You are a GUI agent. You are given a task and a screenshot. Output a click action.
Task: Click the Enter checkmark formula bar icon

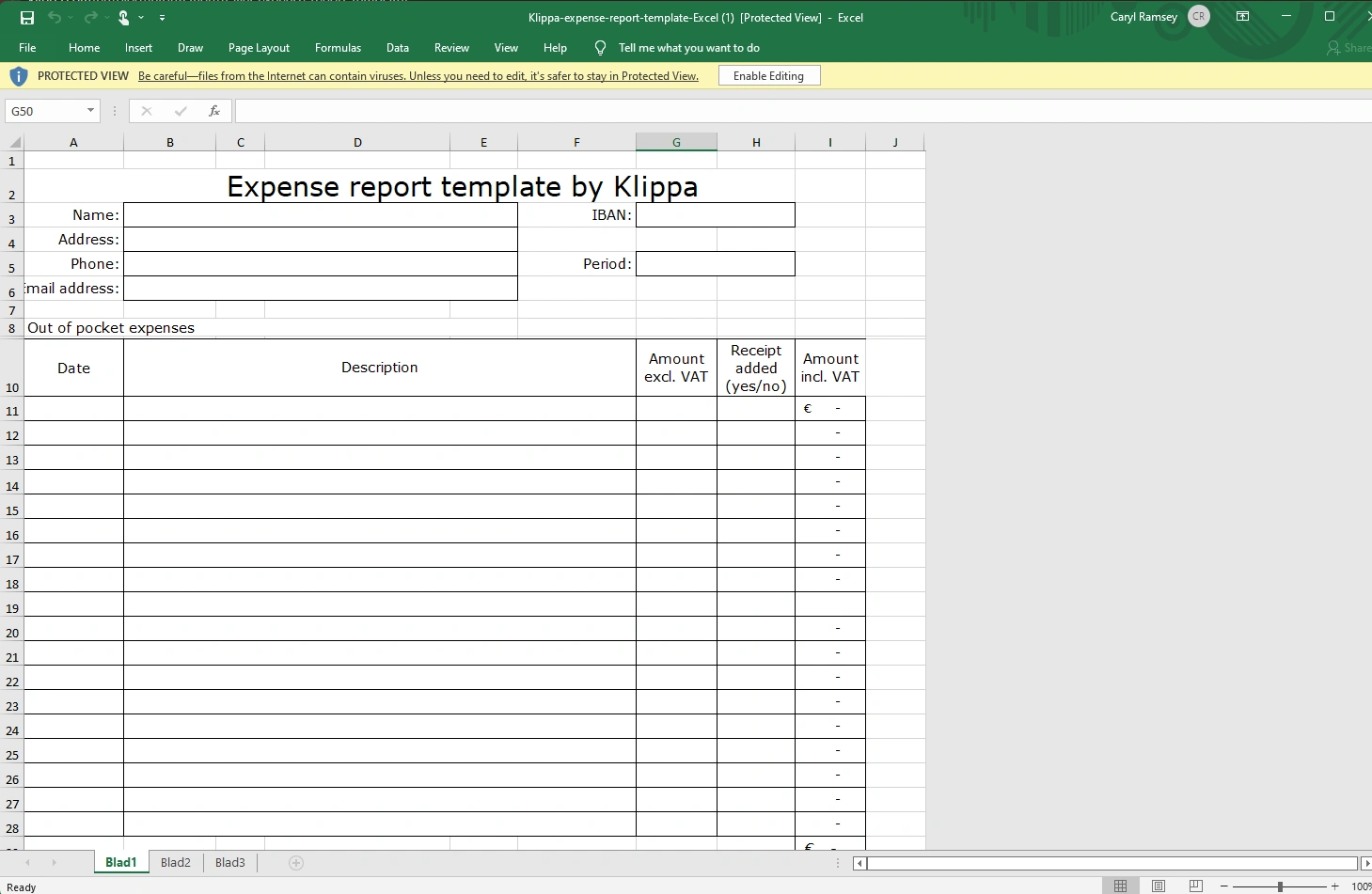point(181,111)
